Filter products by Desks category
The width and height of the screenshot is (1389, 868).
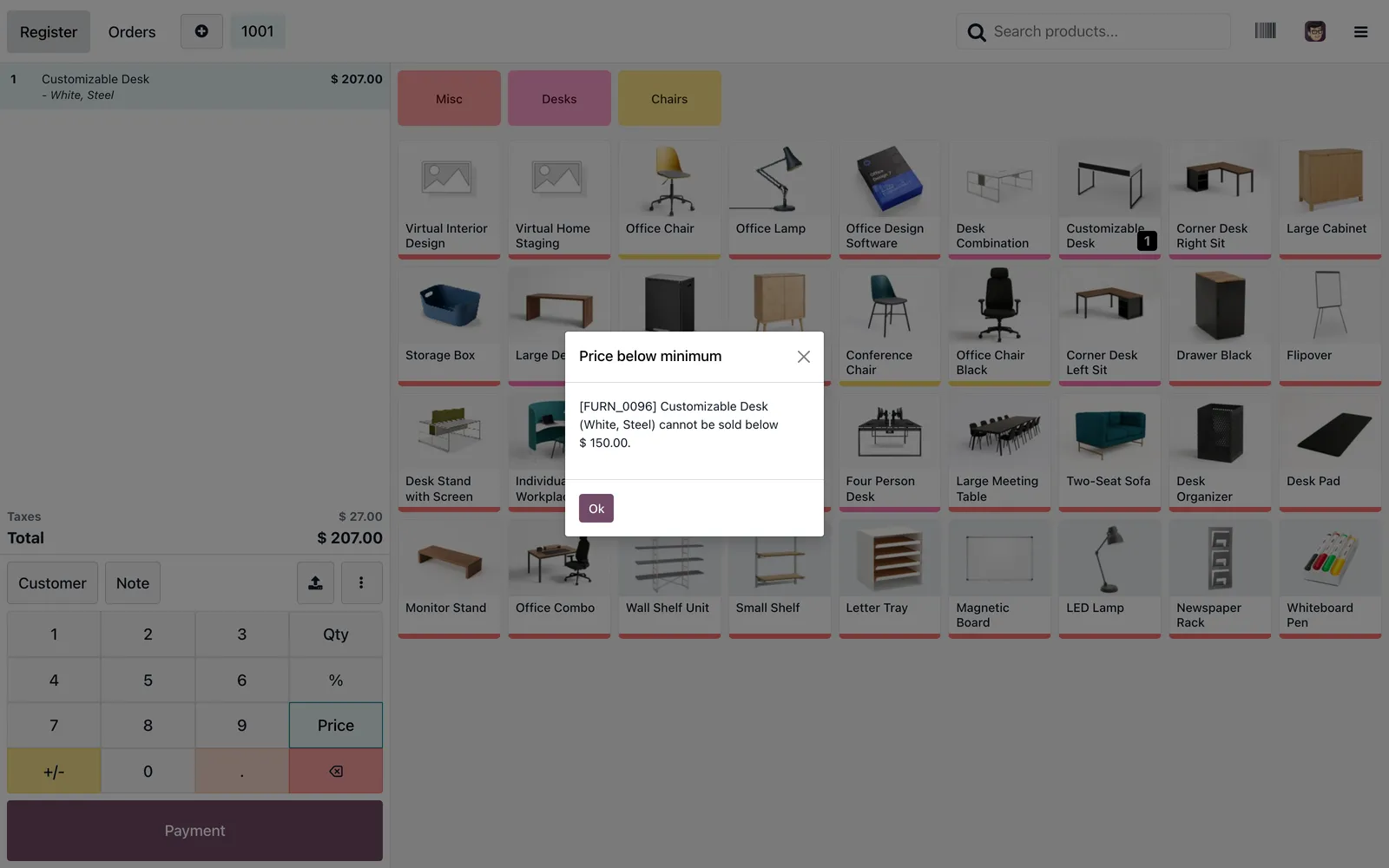point(559,98)
